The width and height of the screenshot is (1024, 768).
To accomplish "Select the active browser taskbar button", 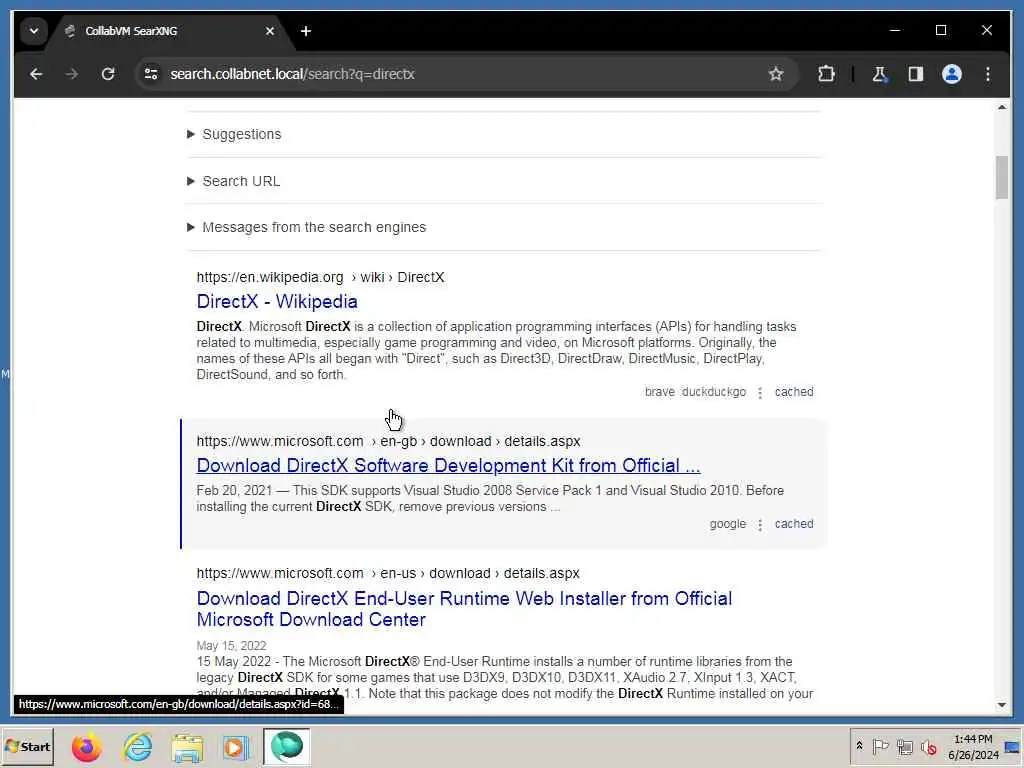I will coord(286,746).
